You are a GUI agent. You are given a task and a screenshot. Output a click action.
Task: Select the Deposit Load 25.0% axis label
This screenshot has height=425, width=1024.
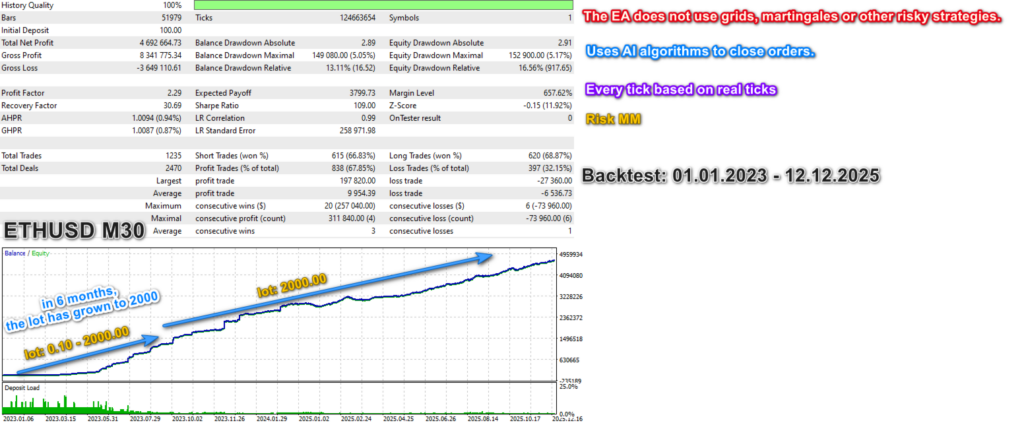click(x=568, y=386)
